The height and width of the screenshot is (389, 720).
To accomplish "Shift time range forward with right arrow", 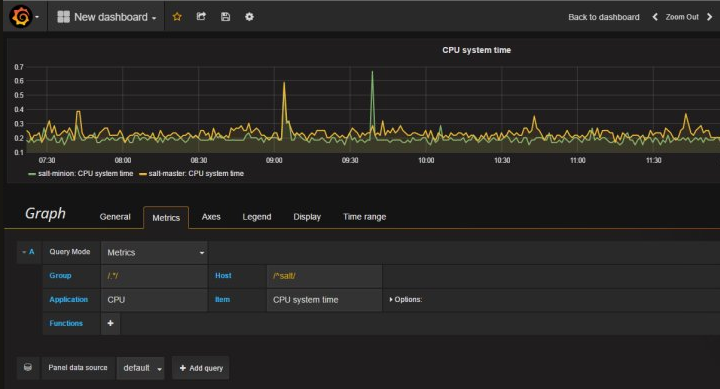I will [x=709, y=17].
